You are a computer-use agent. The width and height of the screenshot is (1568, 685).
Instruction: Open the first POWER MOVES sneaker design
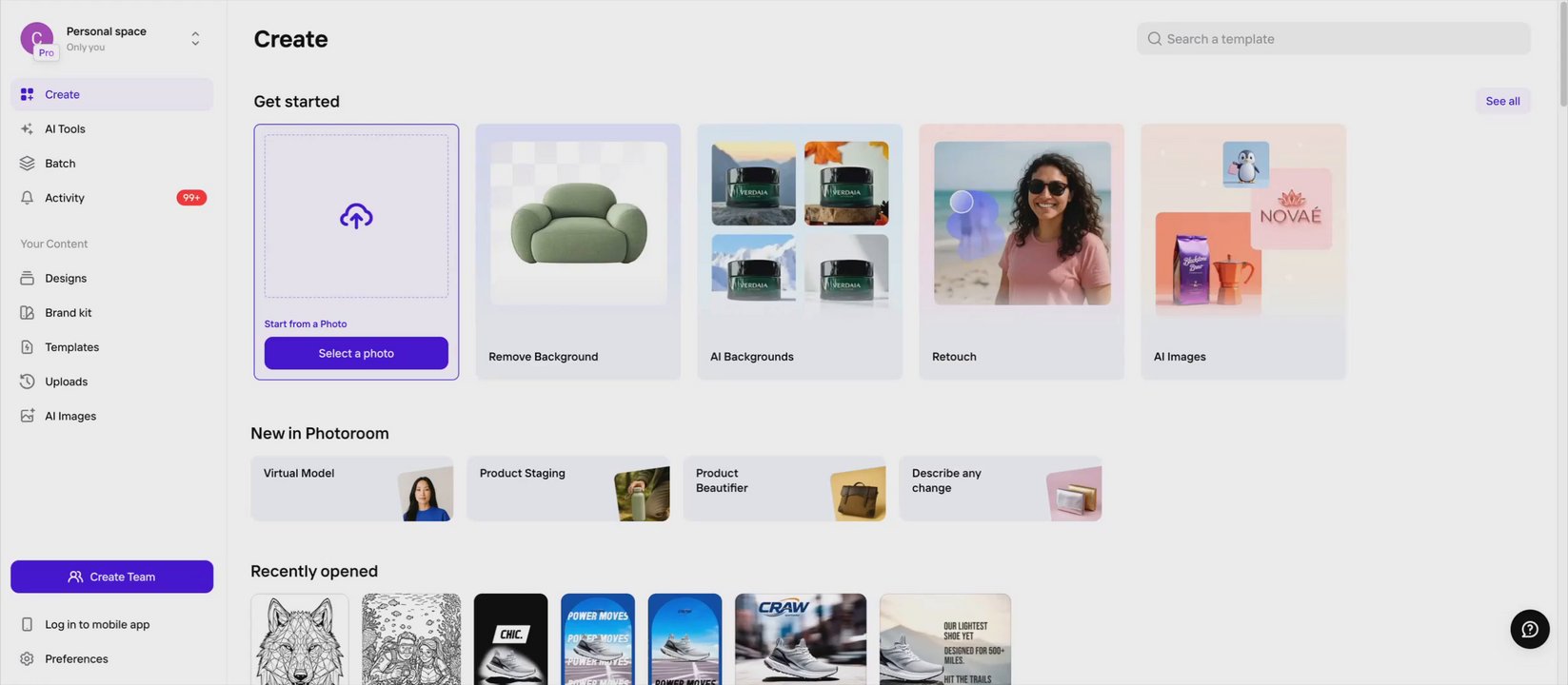click(x=598, y=639)
